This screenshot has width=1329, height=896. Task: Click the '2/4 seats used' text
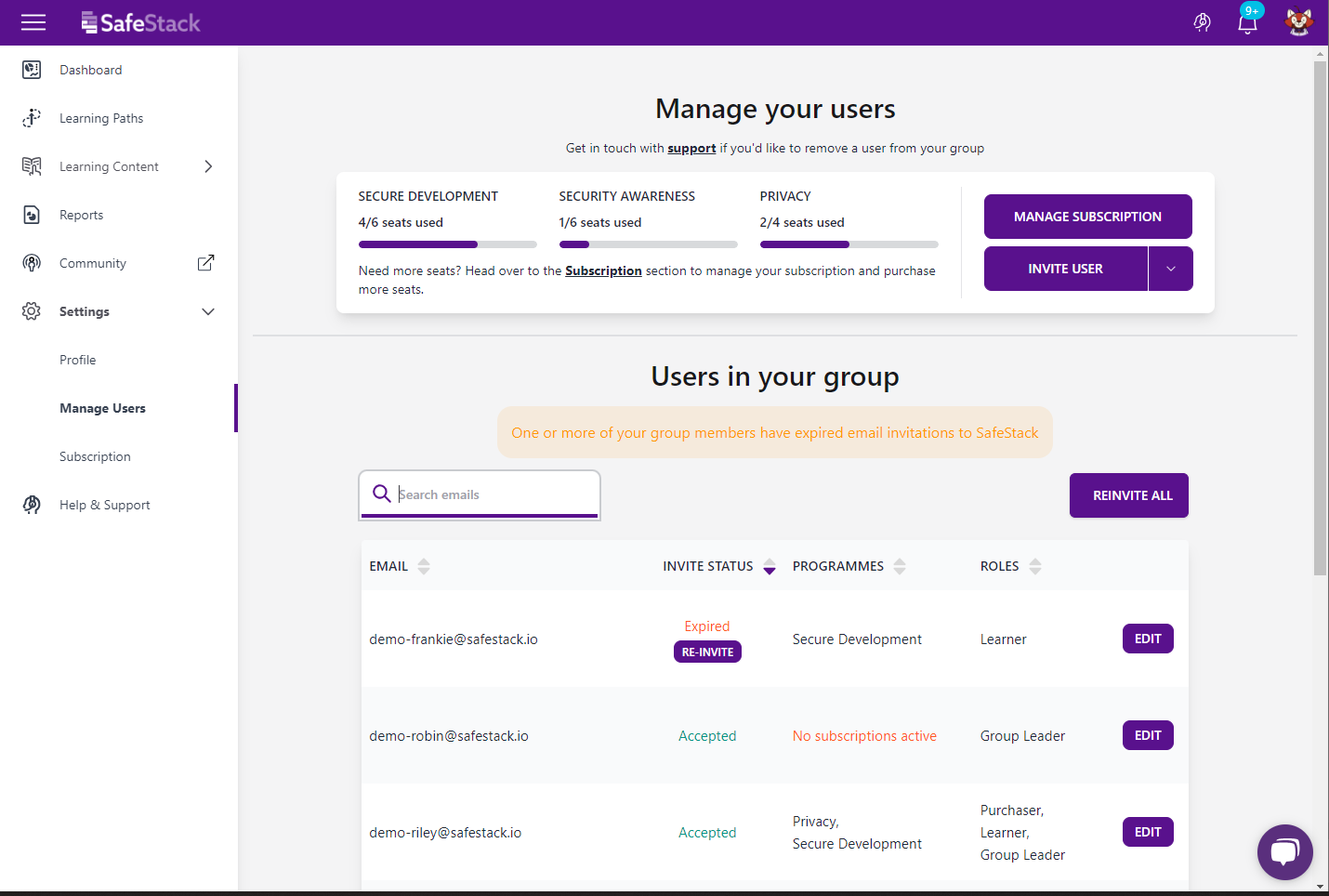[802, 222]
